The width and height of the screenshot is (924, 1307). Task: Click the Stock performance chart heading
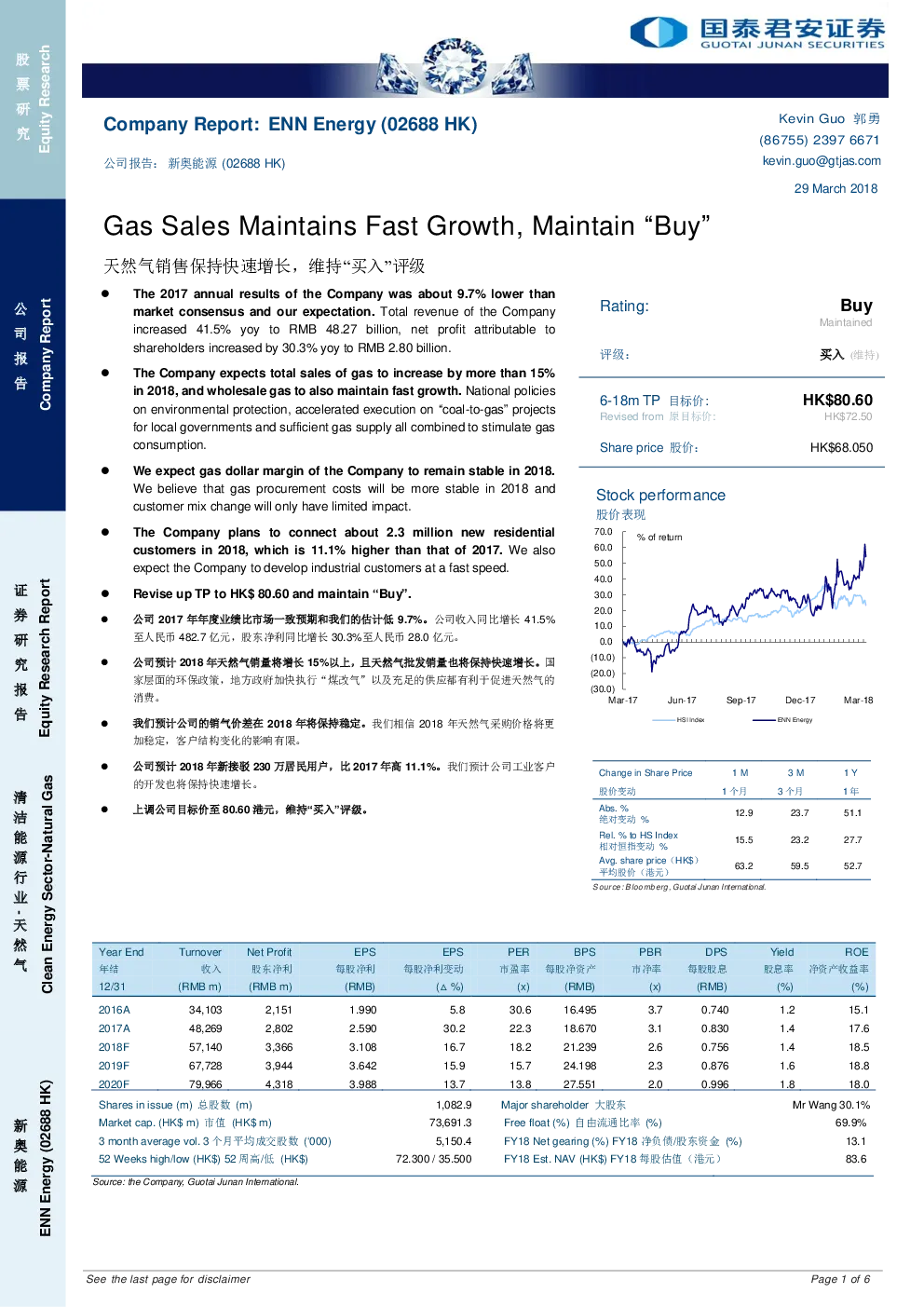click(660, 495)
